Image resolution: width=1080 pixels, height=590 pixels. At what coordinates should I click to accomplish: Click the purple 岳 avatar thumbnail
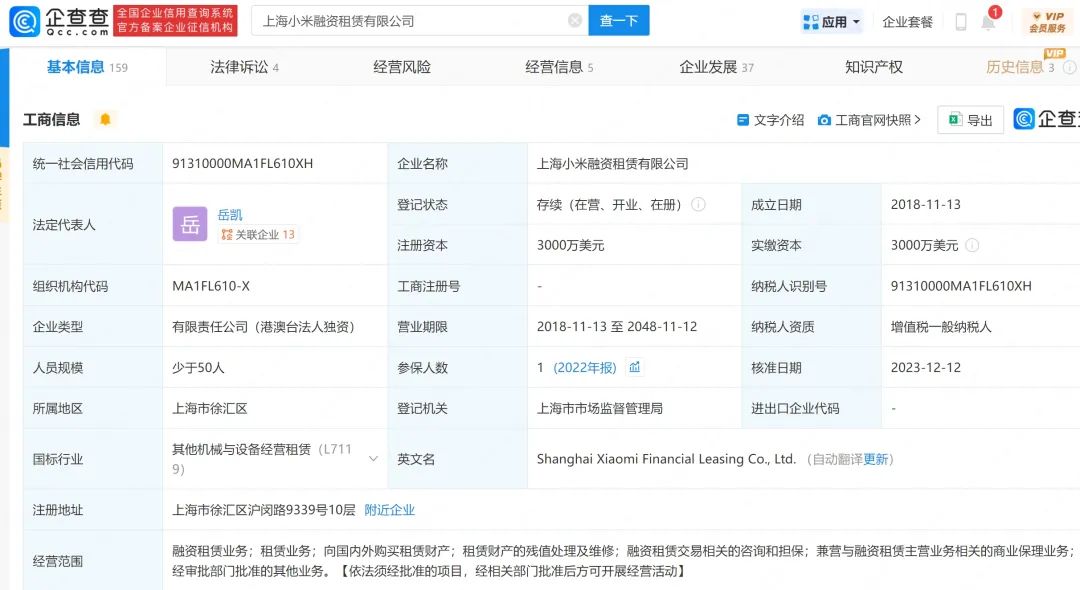coord(190,225)
